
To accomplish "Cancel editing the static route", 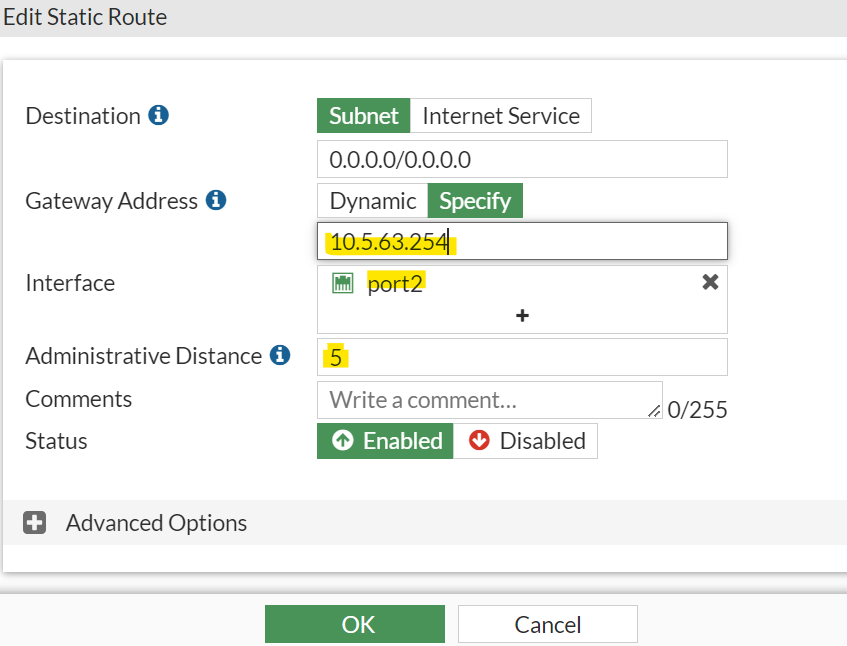I will click(547, 624).
